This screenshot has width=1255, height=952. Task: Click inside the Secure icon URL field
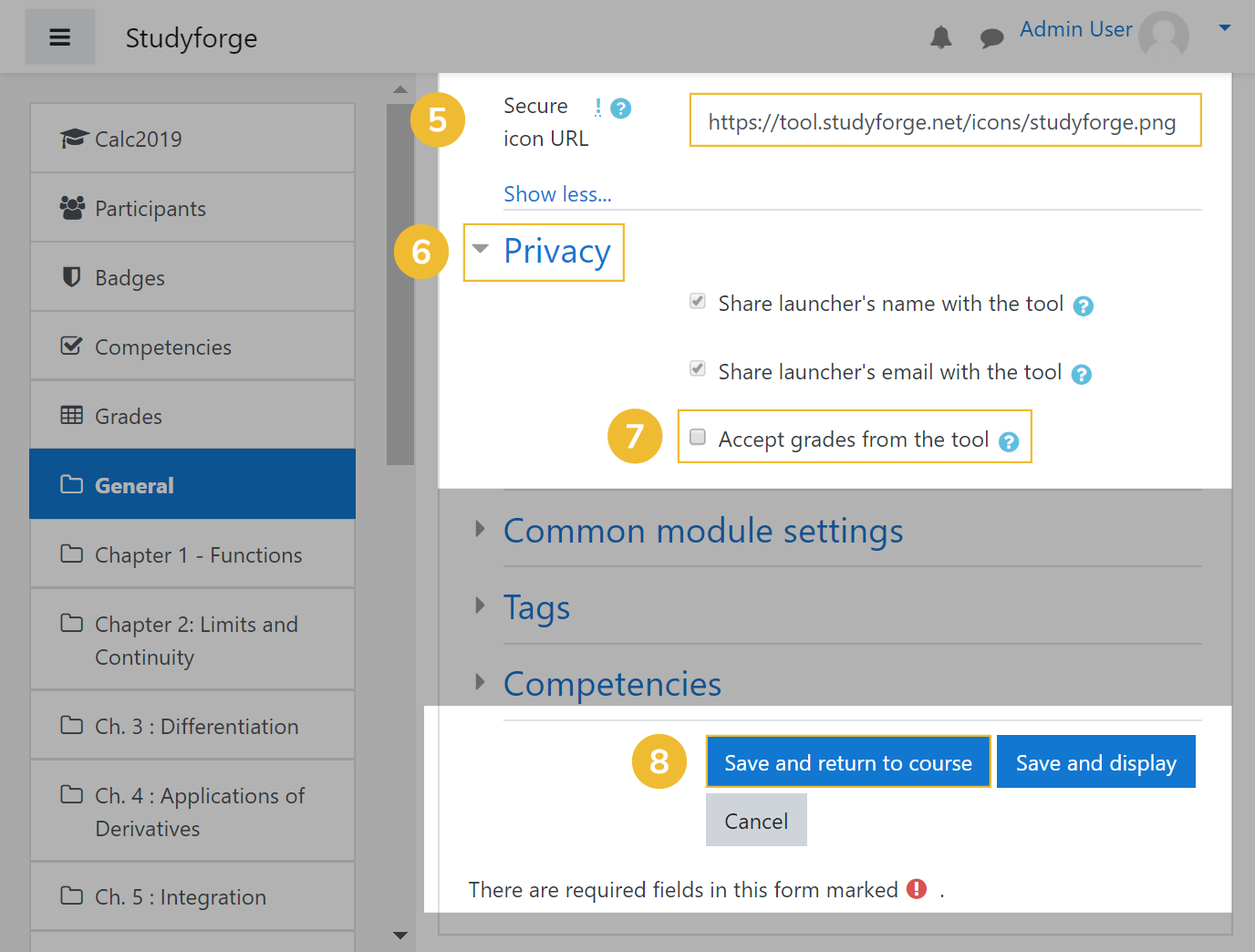point(945,119)
